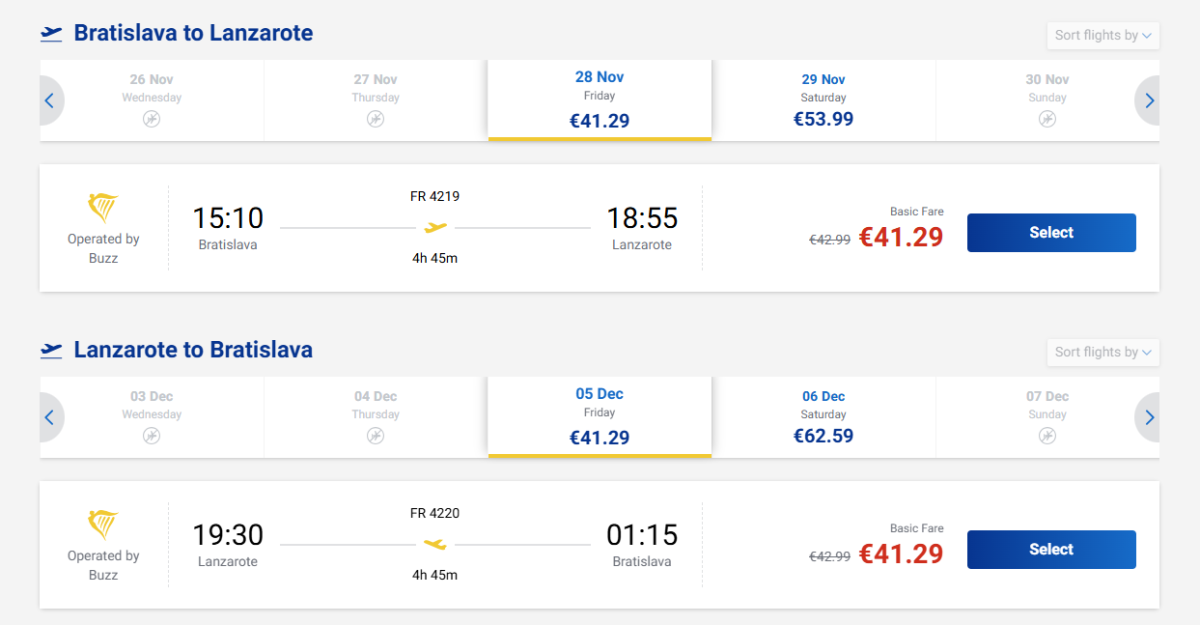Go to the next outbound dates with the right arrow

point(1149,100)
